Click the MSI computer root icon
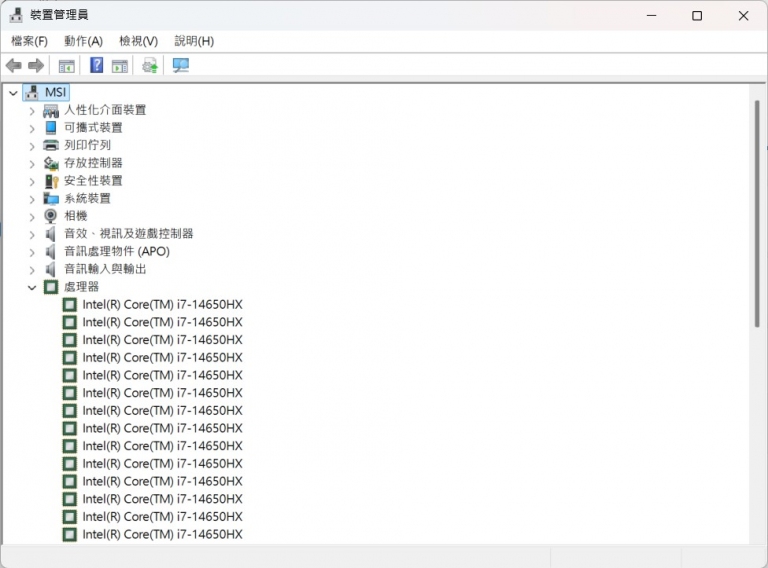This screenshot has width=768, height=568. [32, 92]
